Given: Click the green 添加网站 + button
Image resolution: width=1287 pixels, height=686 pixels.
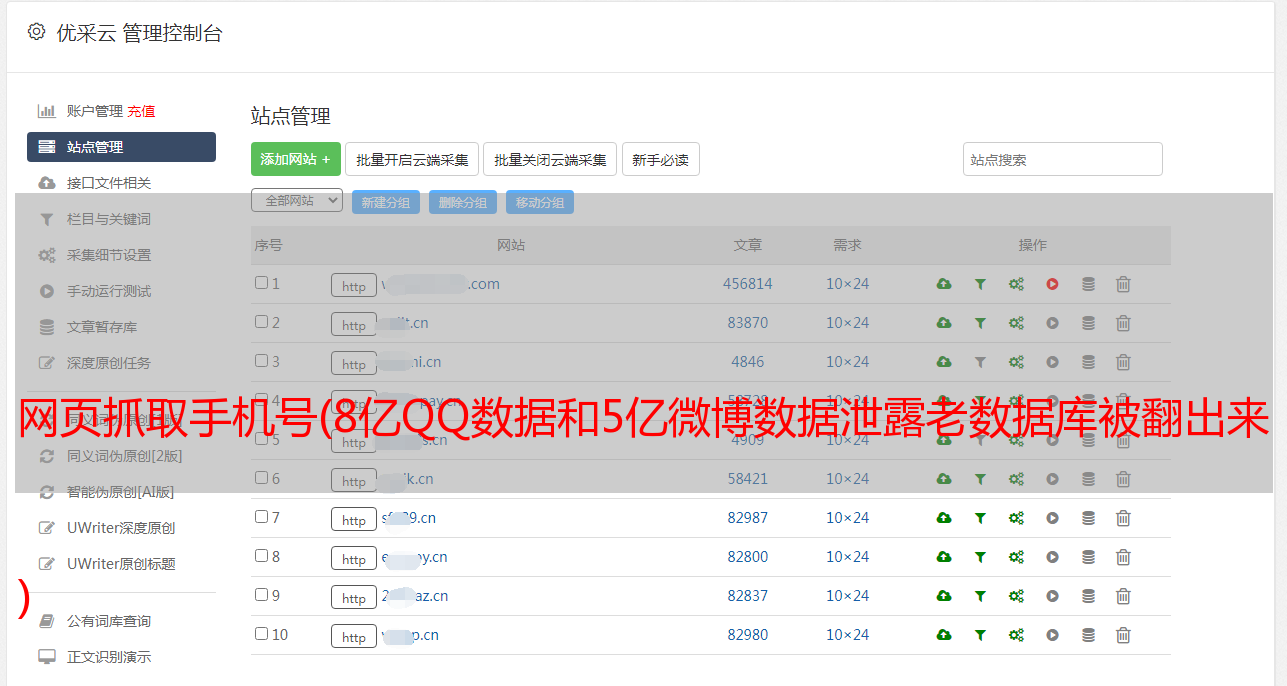Looking at the screenshot, I should (296, 159).
